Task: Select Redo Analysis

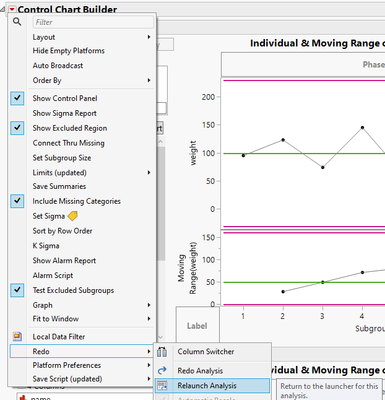Action: coord(200,371)
